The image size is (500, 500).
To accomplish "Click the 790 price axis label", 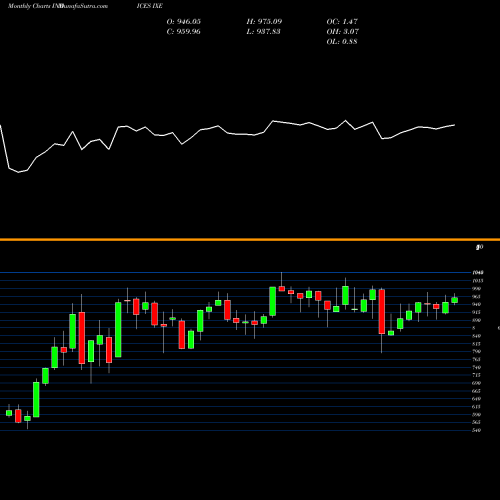I will pos(477,351).
